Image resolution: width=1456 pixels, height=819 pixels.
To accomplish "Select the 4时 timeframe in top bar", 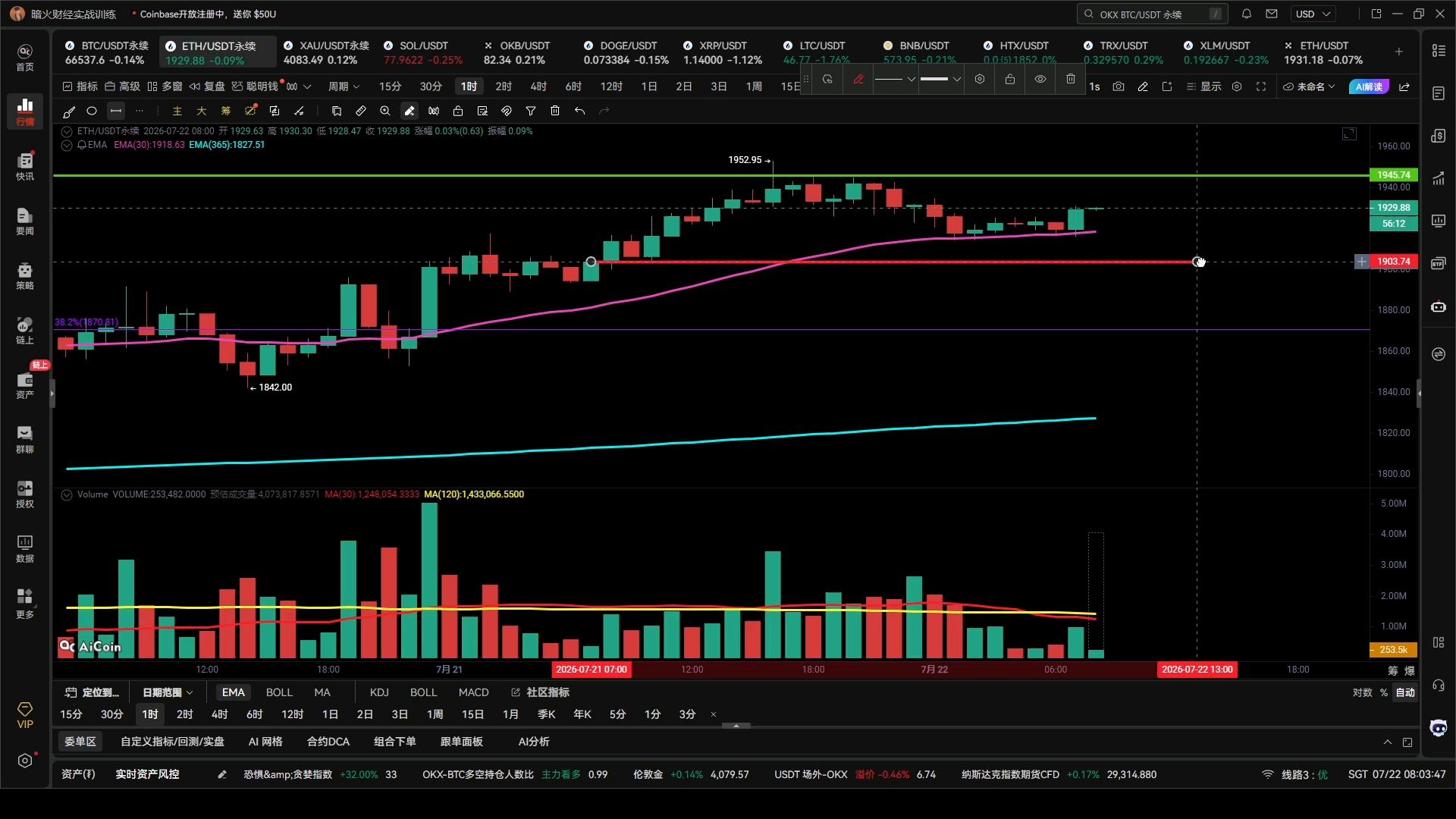I will pyautogui.click(x=538, y=86).
